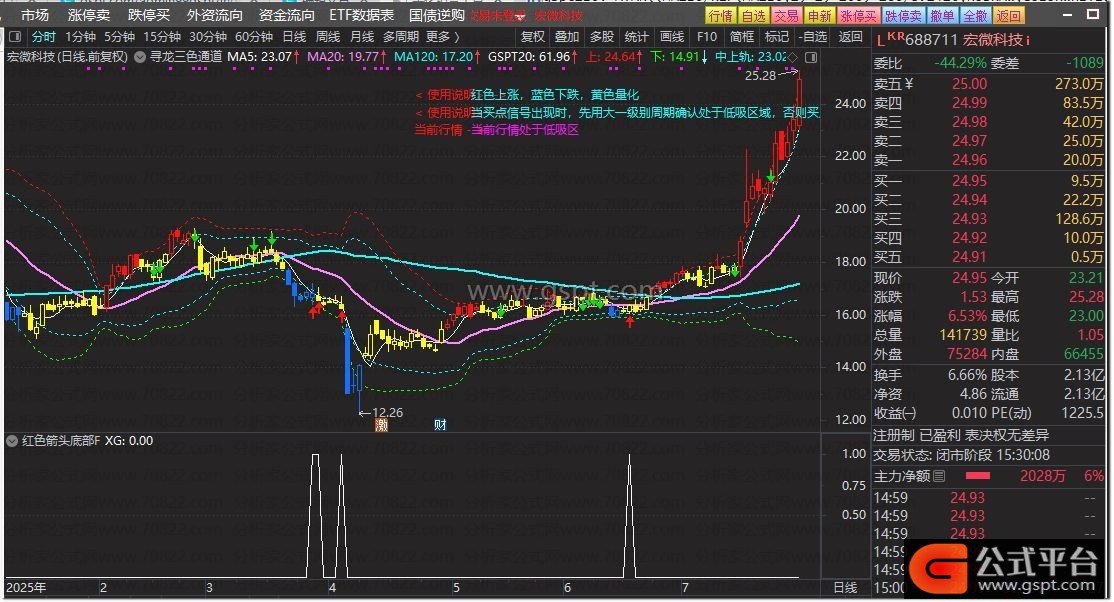Open the list icon next to 主力净额
Screen dimensions: 1114x602
point(938,477)
